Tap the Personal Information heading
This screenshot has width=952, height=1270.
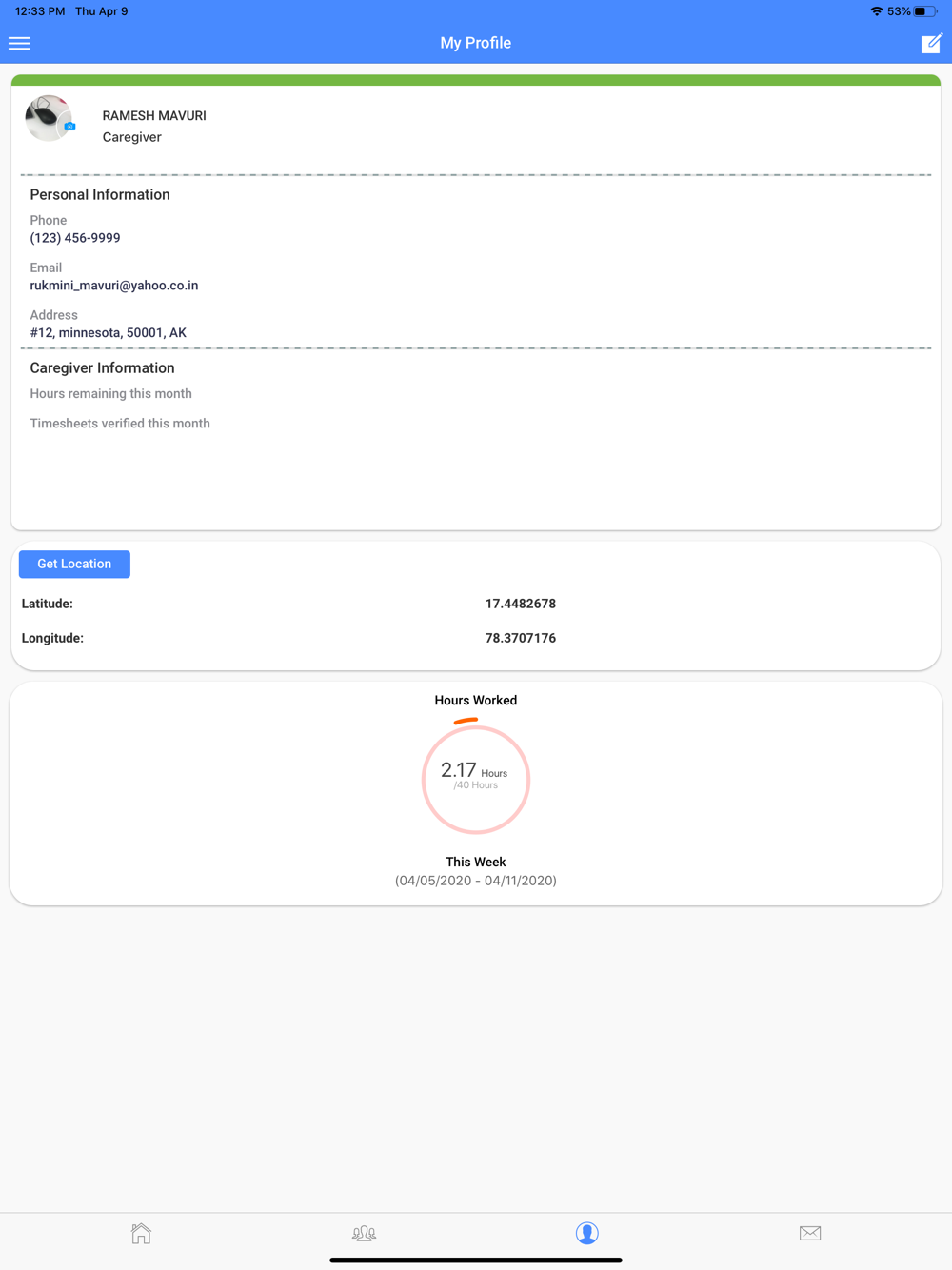pyautogui.click(x=100, y=194)
